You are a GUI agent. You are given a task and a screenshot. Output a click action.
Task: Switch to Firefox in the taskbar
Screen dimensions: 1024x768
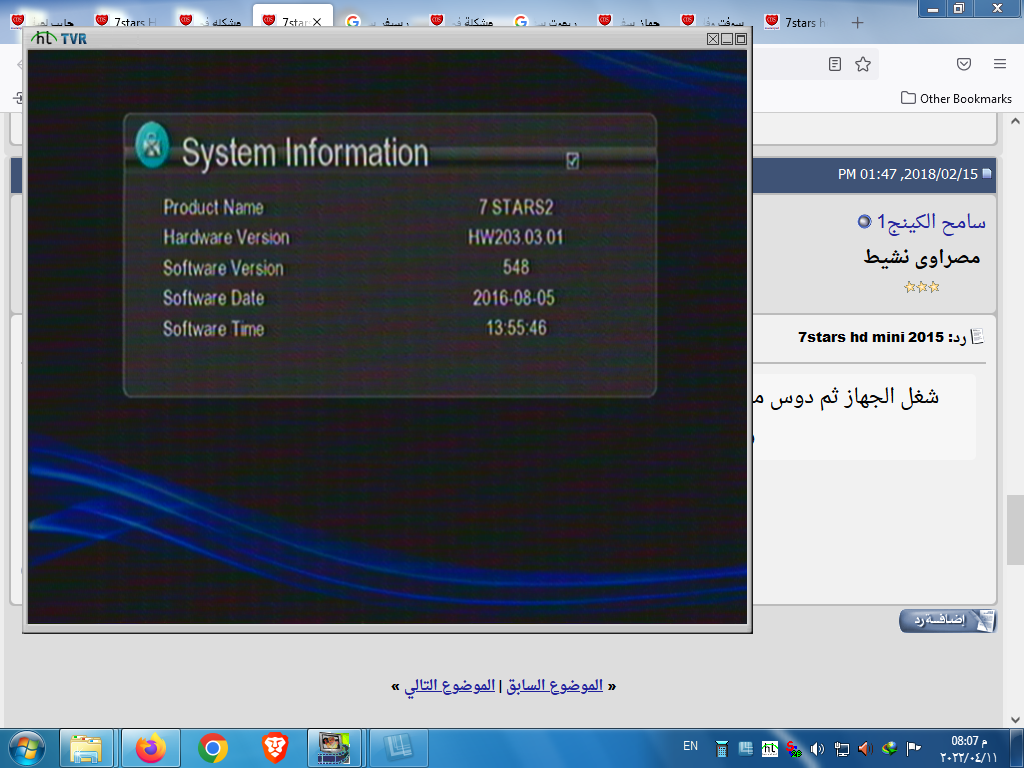click(151, 748)
